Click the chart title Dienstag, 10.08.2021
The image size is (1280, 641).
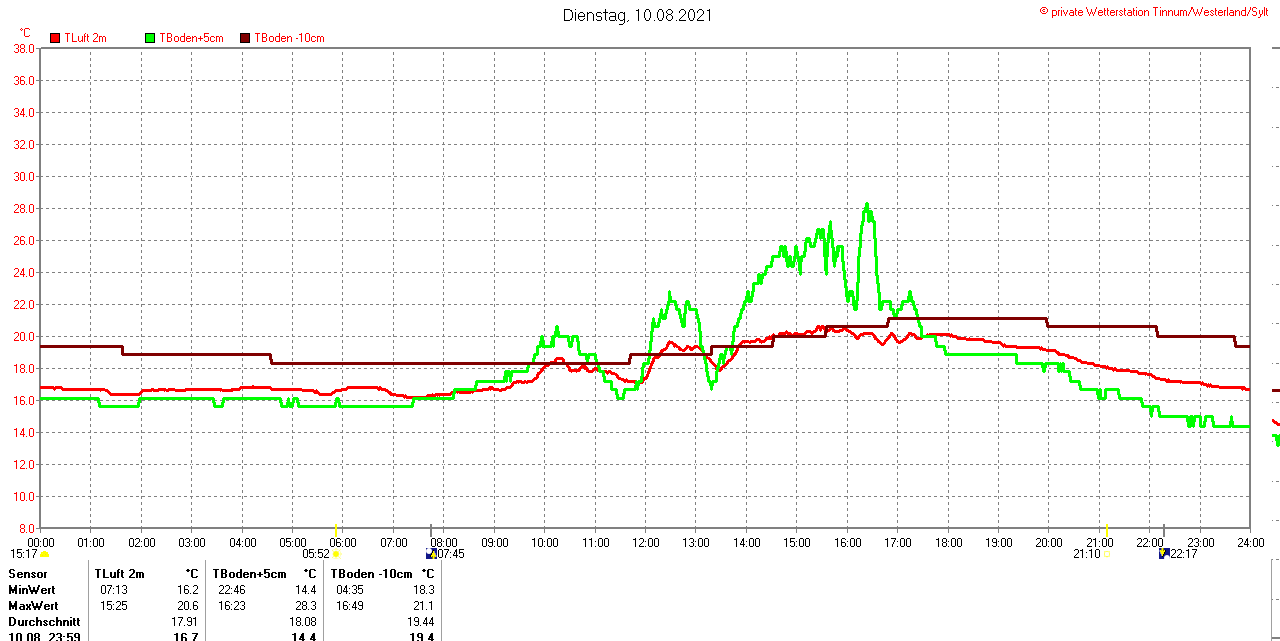[x=638, y=15]
